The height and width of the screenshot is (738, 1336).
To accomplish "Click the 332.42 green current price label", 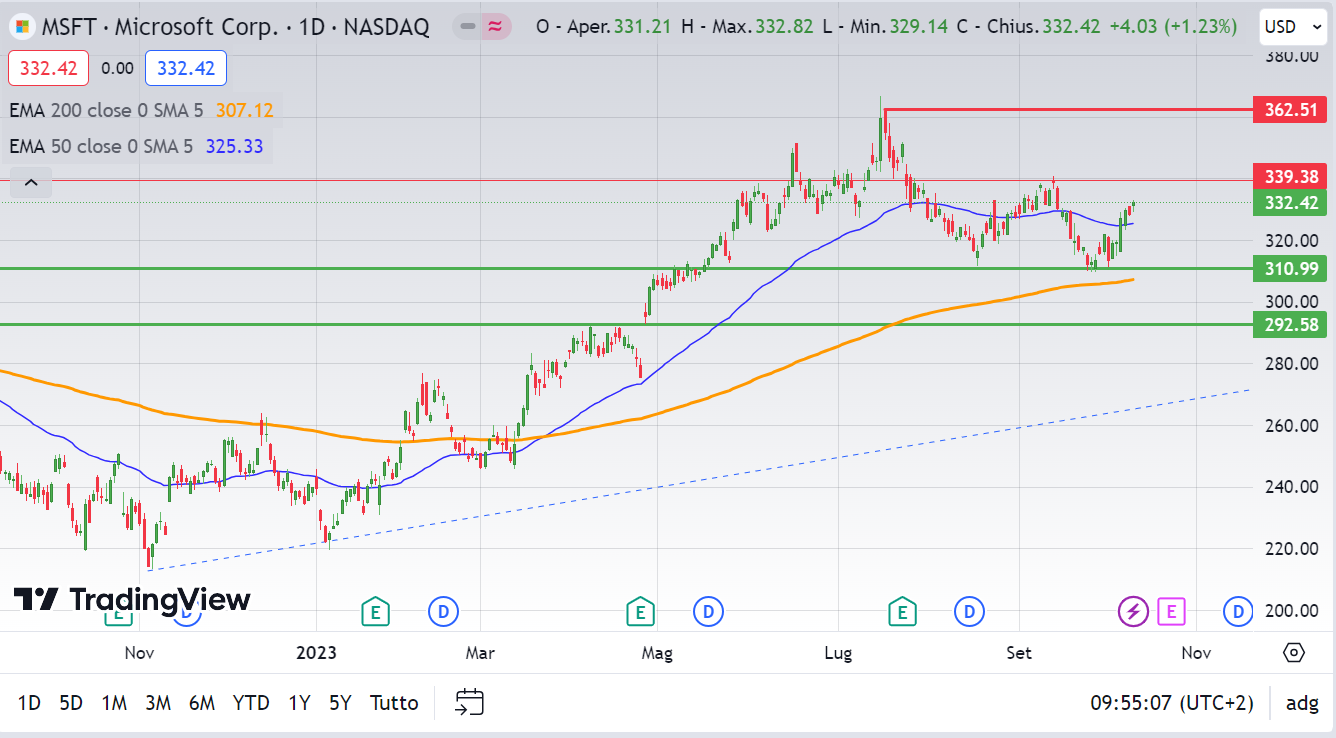I will click(1291, 203).
